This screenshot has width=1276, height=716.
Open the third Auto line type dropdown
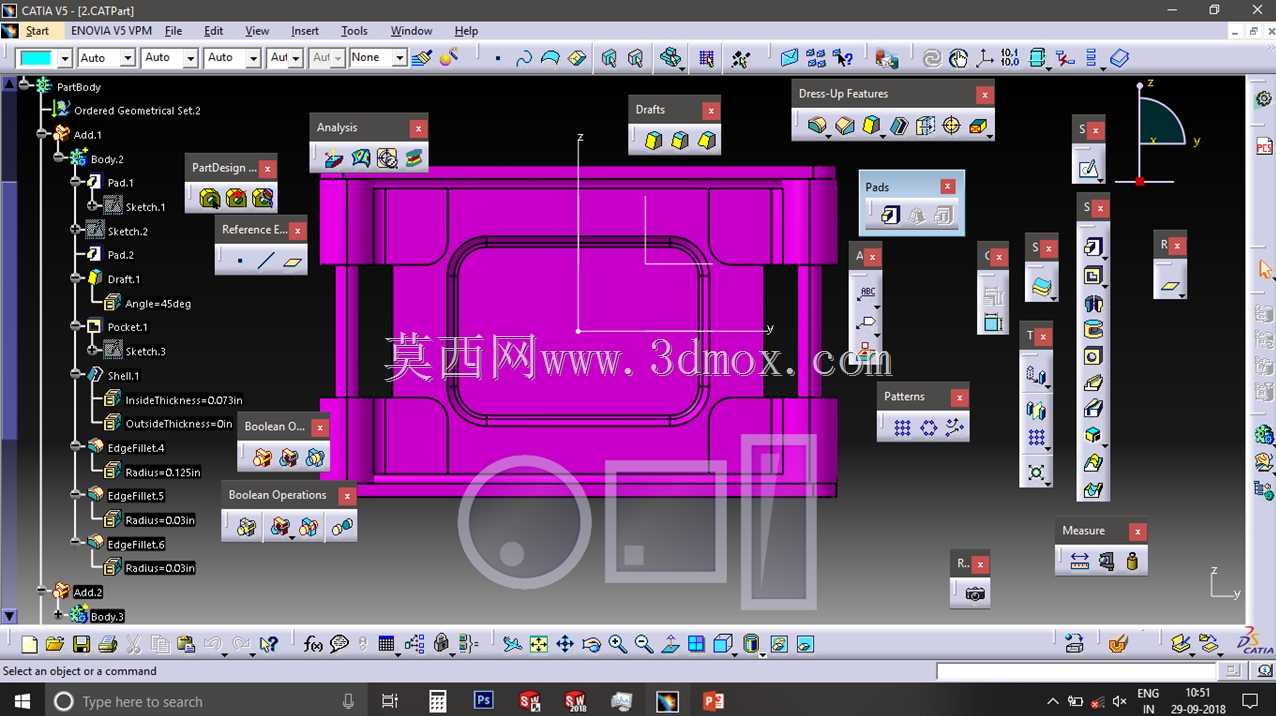(253, 58)
